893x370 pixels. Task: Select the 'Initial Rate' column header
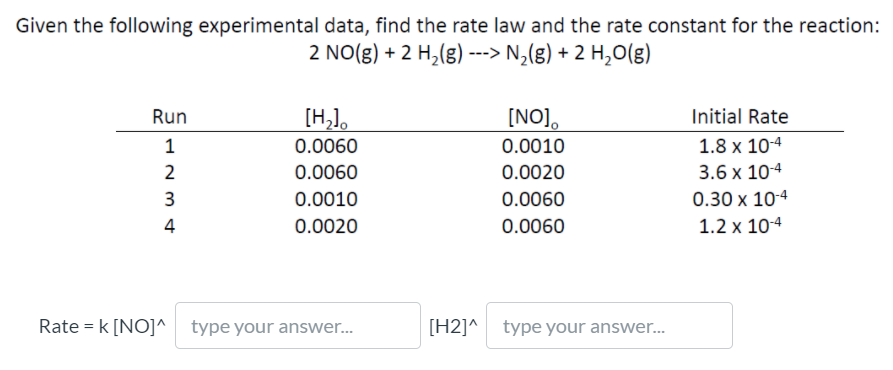pos(740,117)
